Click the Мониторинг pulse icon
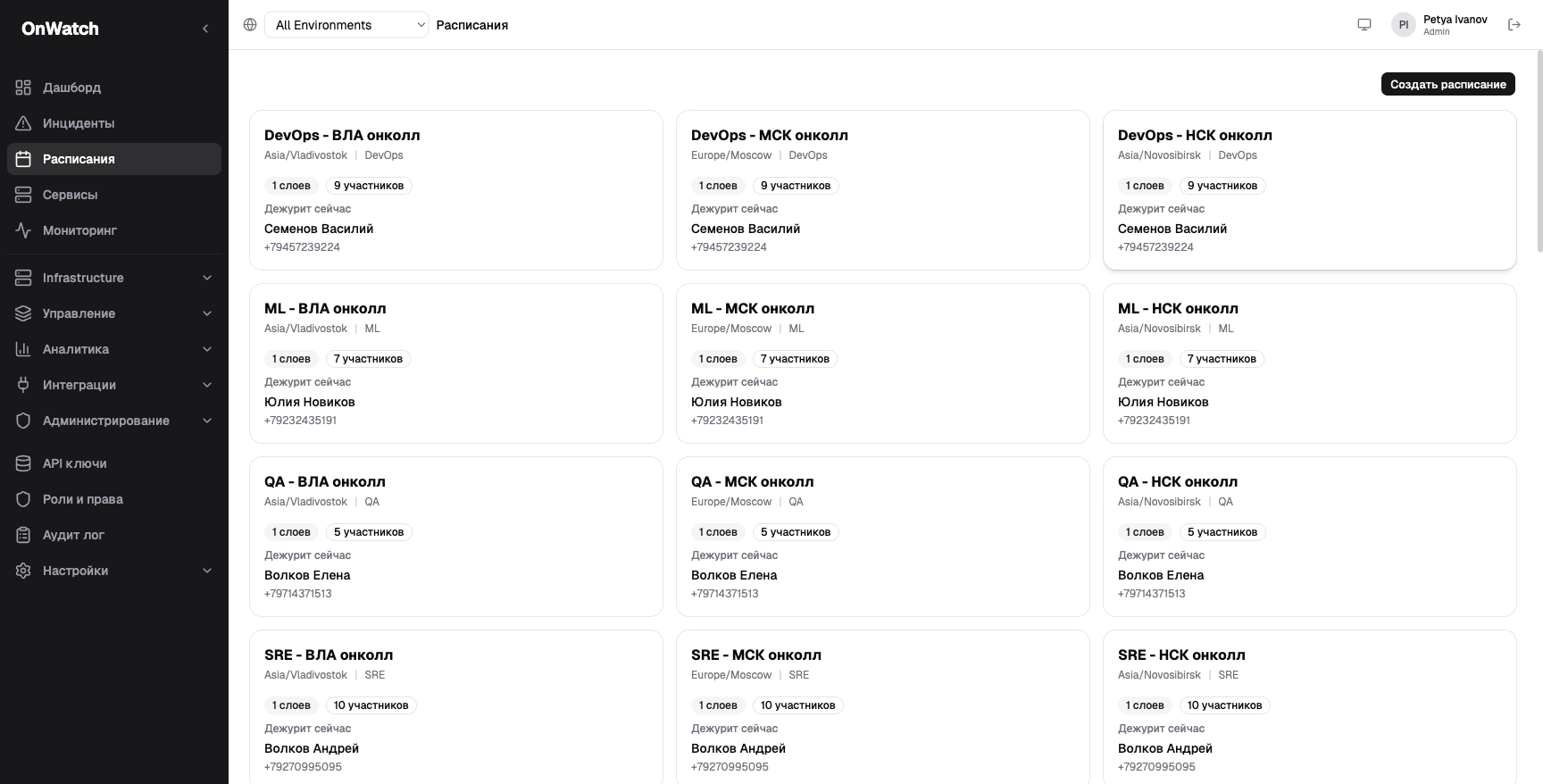This screenshot has width=1543, height=784. click(23, 230)
